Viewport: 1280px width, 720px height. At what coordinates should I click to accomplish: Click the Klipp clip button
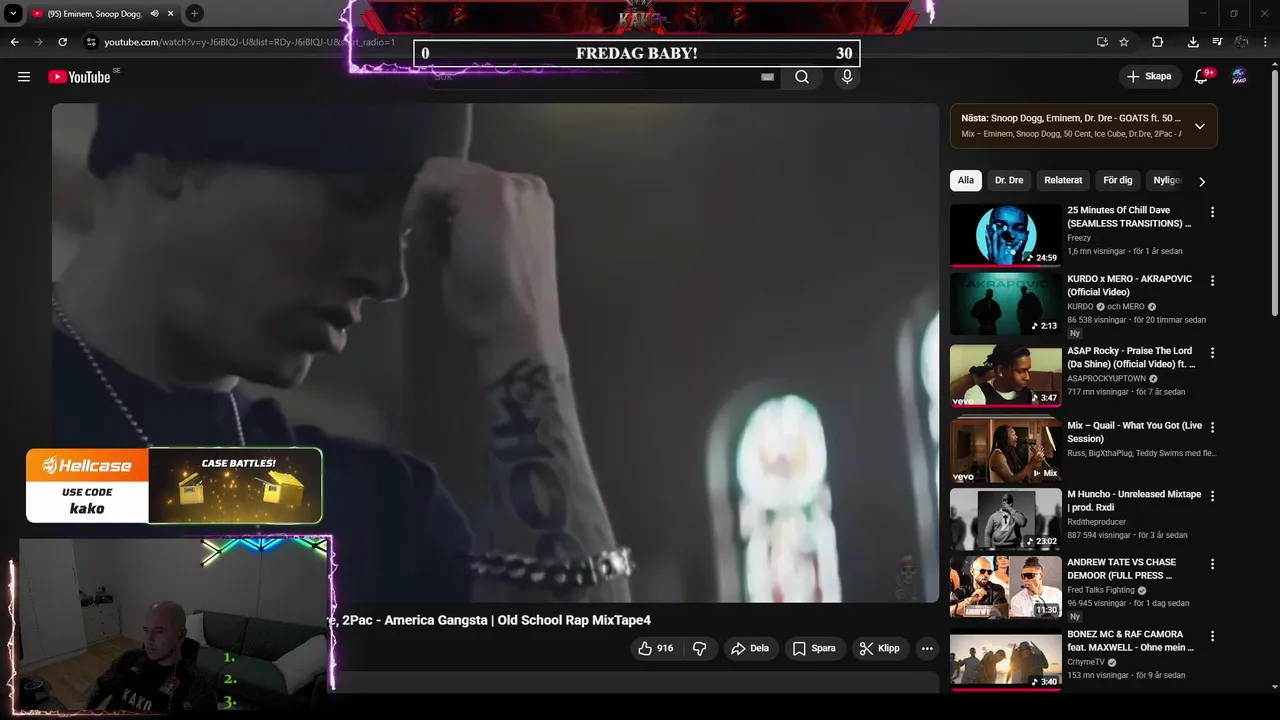[x=880, y=648]
